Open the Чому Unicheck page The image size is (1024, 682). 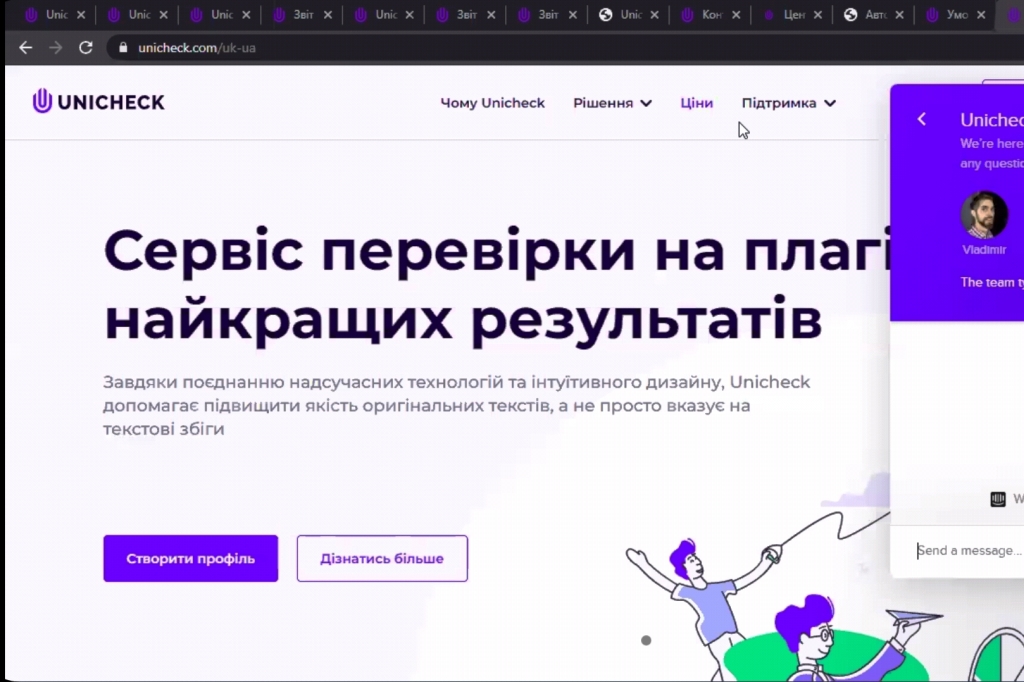[492, 103]
